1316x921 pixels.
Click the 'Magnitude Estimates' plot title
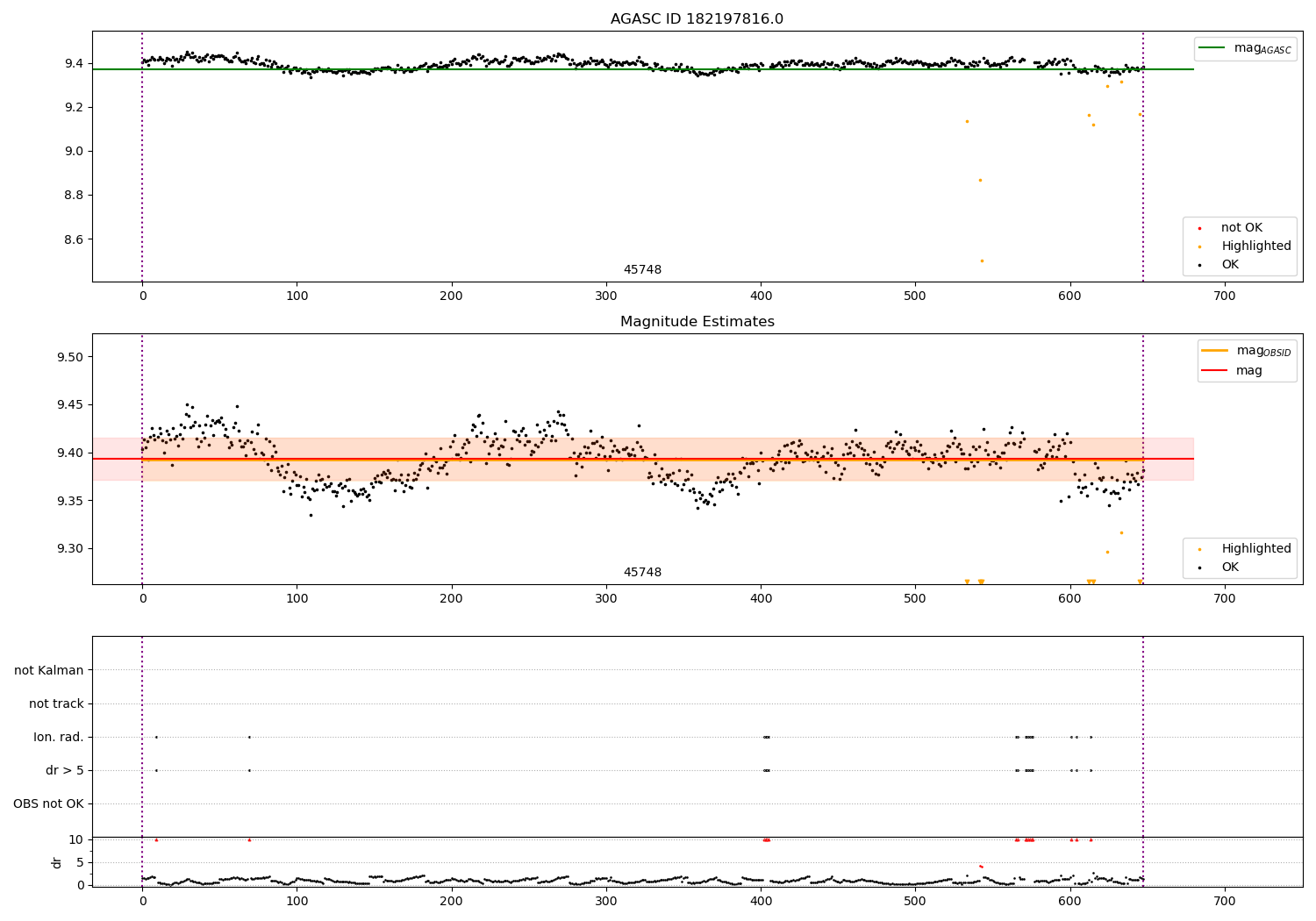tap(697, 322)
